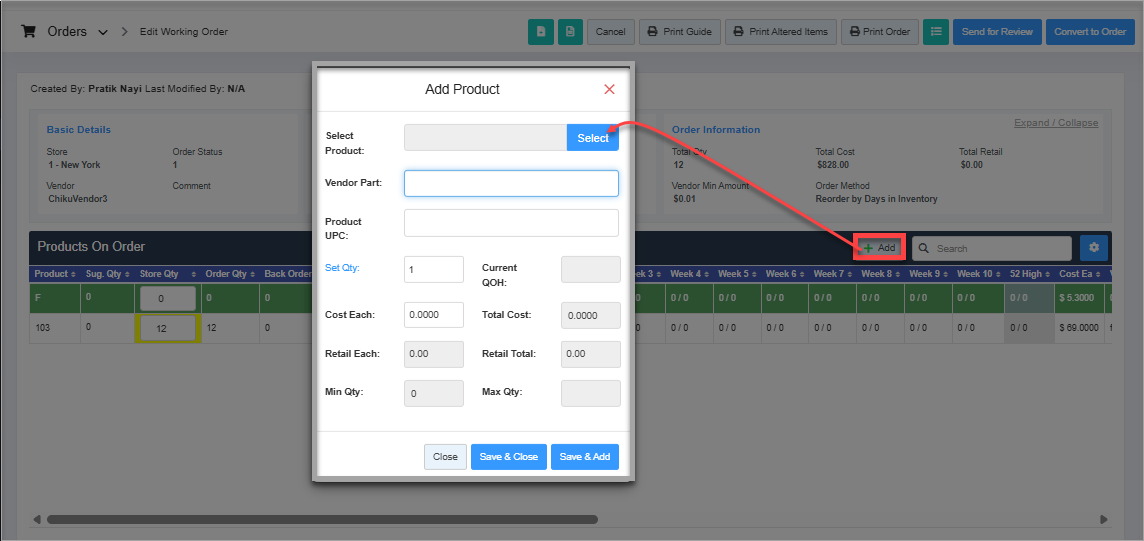The height and width of the screenshot is (541, 1144).
Task: Click the blue Select product button
Action: (x=592, y=138)
